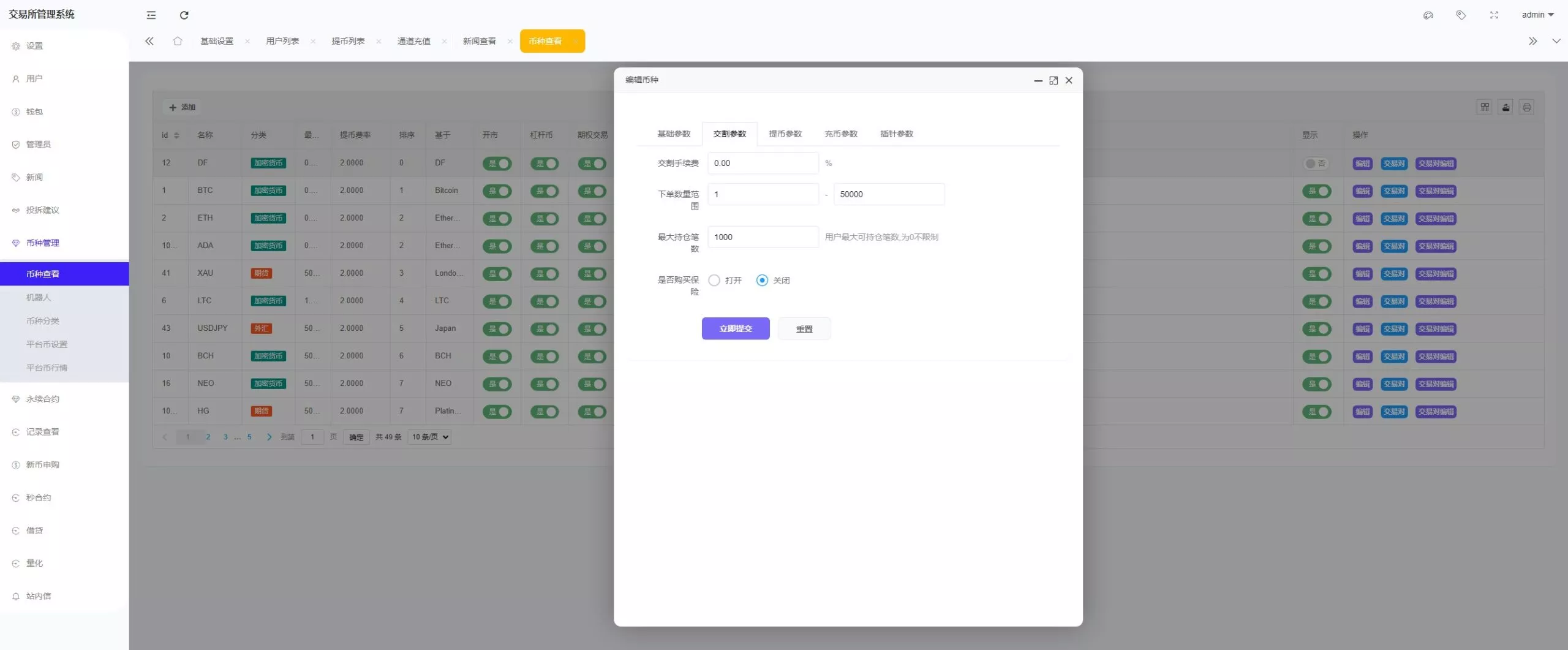
Task: Submit the form via 立即提交 button
Action: tap(735, 328)
